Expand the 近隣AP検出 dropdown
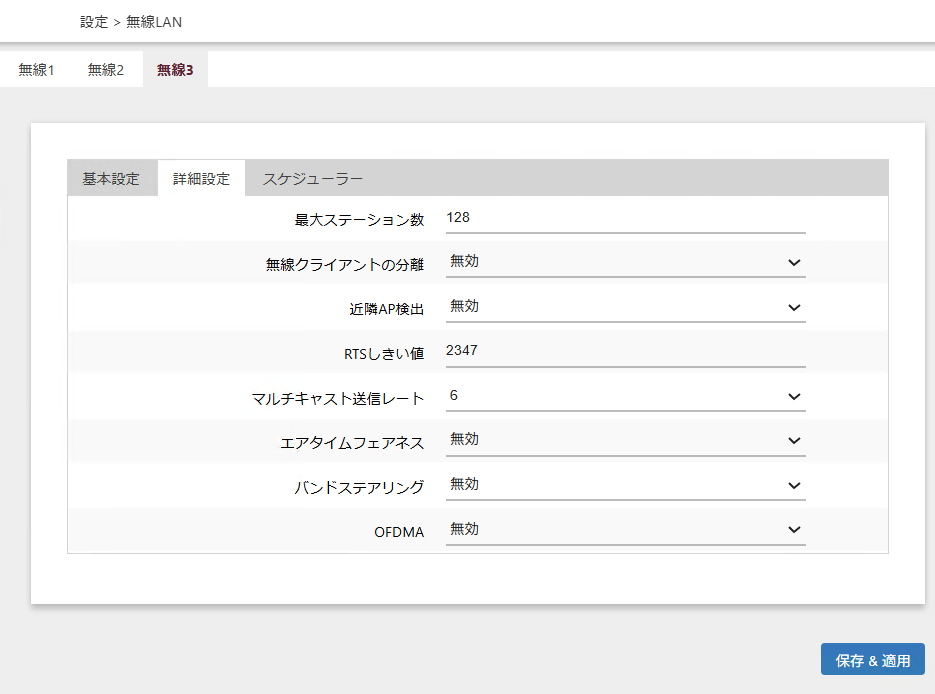935x694 pixels. click(x=625, y=307)
